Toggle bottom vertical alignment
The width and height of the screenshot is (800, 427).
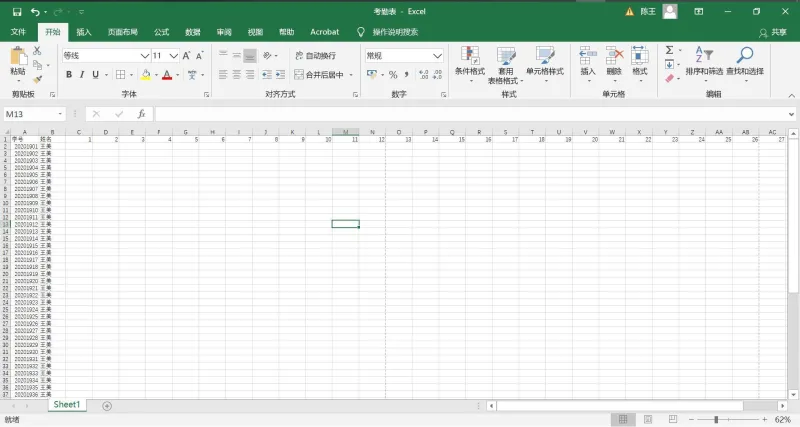pos(249,55)
